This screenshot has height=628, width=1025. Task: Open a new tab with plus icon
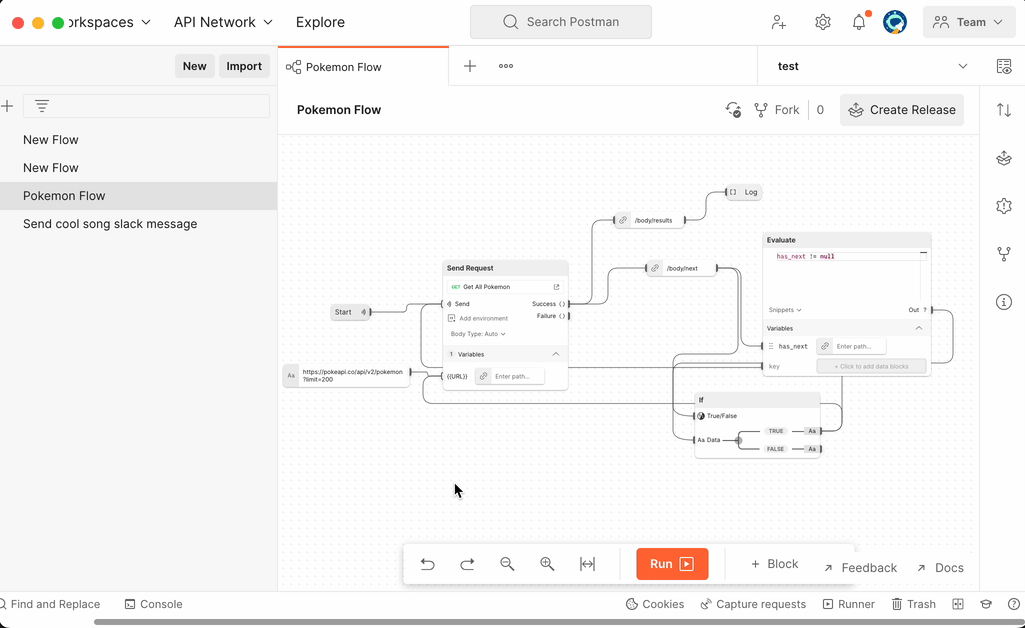pyautogui.click(x=469, y=66)
